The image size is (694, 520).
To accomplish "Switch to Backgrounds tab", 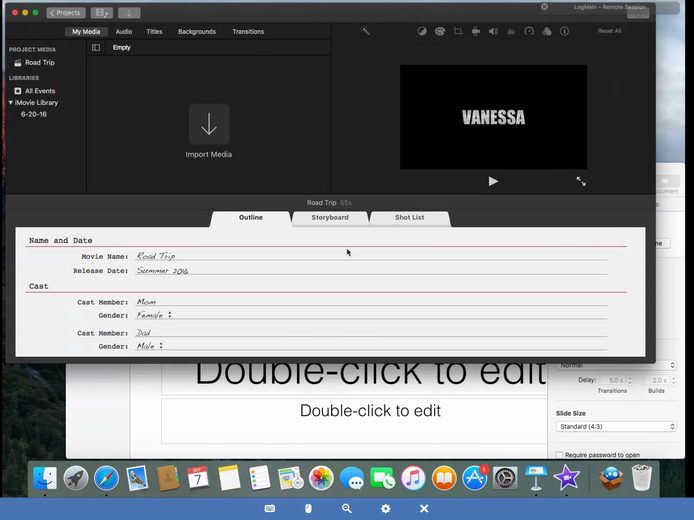I will point(197,31).
